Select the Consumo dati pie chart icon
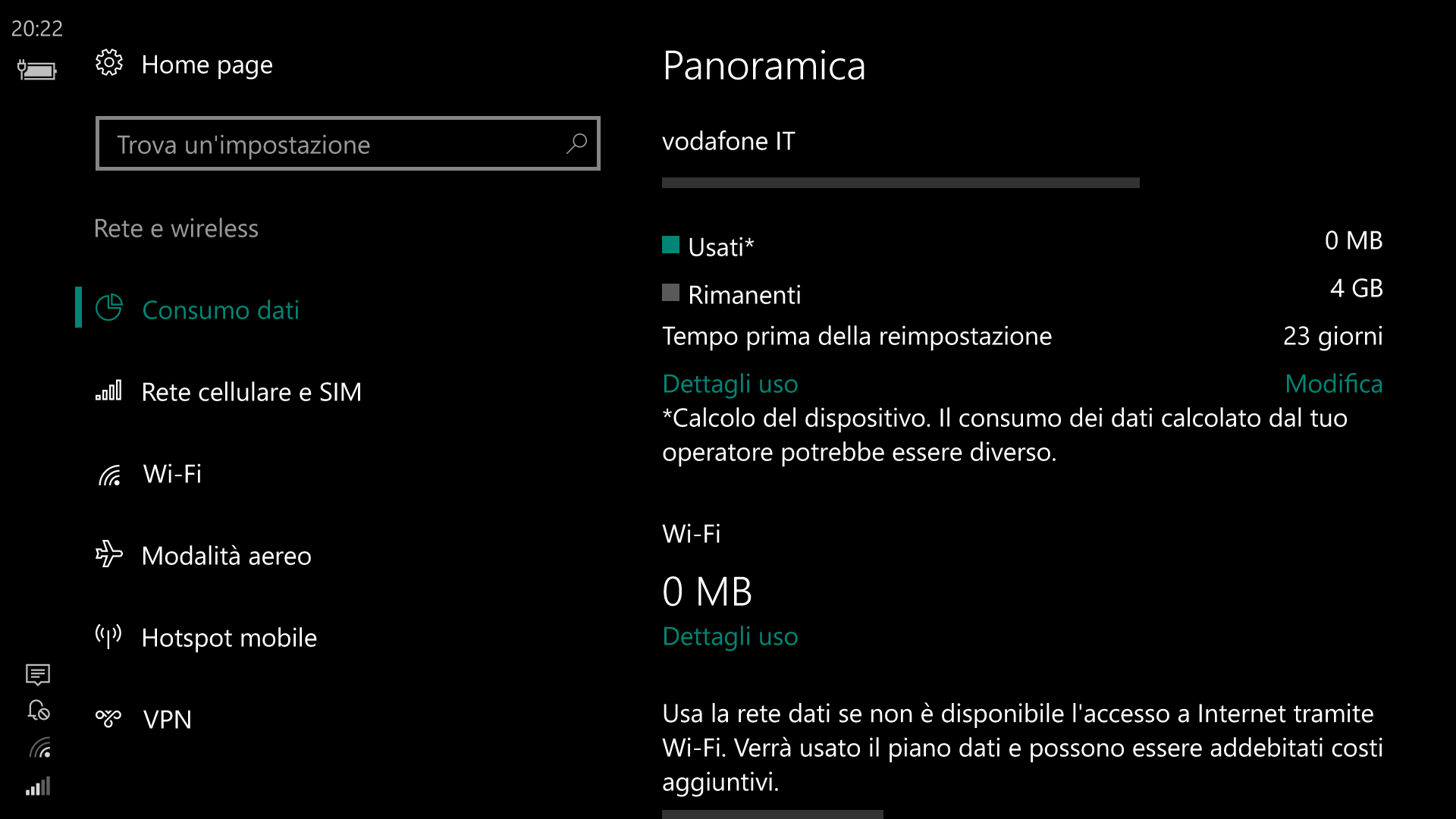The width and height of the screenshot is (1456, 819). click(x=109, y=309)
